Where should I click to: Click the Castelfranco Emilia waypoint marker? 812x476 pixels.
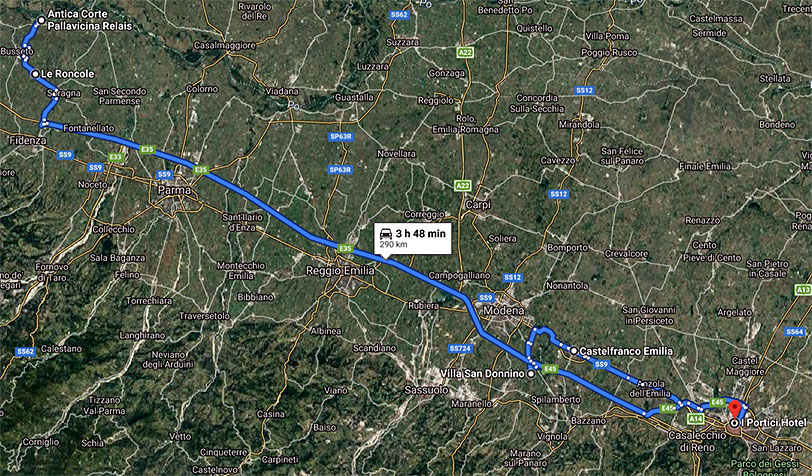point(573,351)
